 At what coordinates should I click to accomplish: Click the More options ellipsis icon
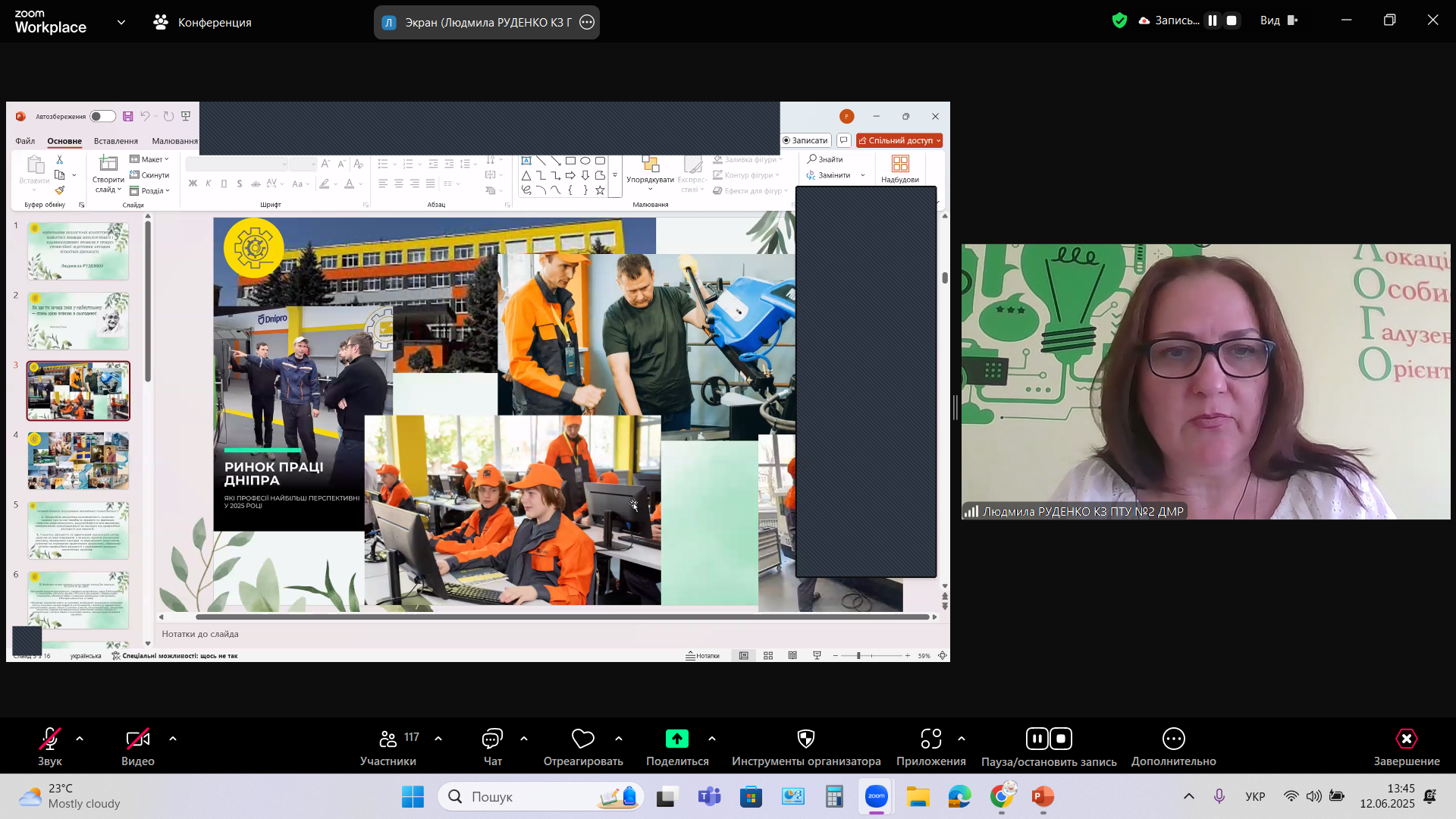click(1173, 739)
